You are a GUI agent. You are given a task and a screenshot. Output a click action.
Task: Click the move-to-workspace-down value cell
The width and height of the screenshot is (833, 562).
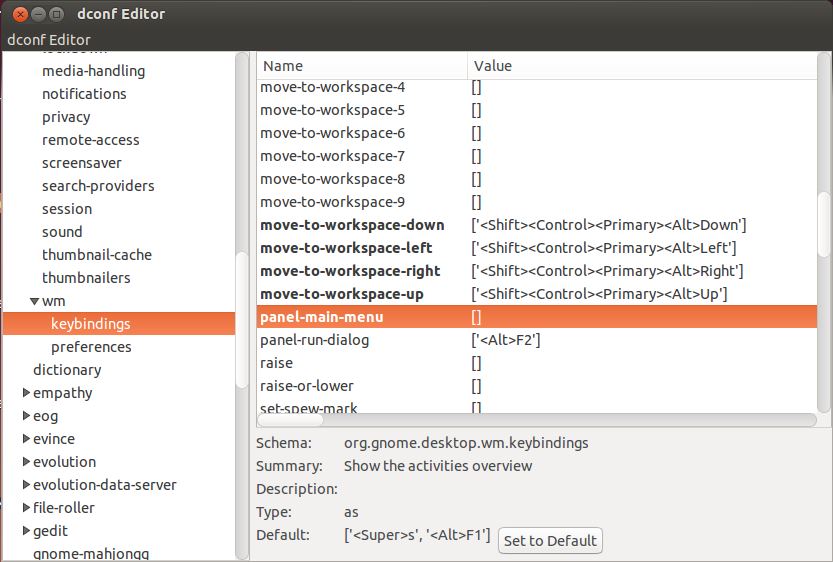coord(608,225)
